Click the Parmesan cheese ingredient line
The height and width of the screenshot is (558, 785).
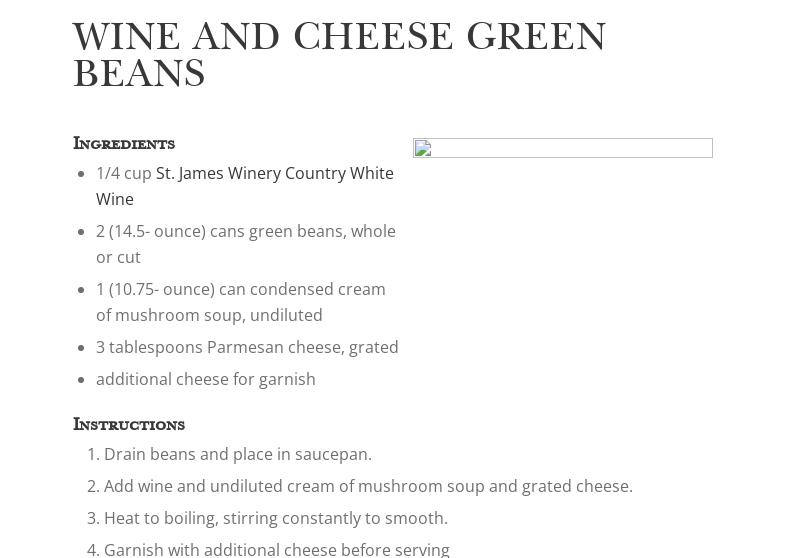point(247,347)
